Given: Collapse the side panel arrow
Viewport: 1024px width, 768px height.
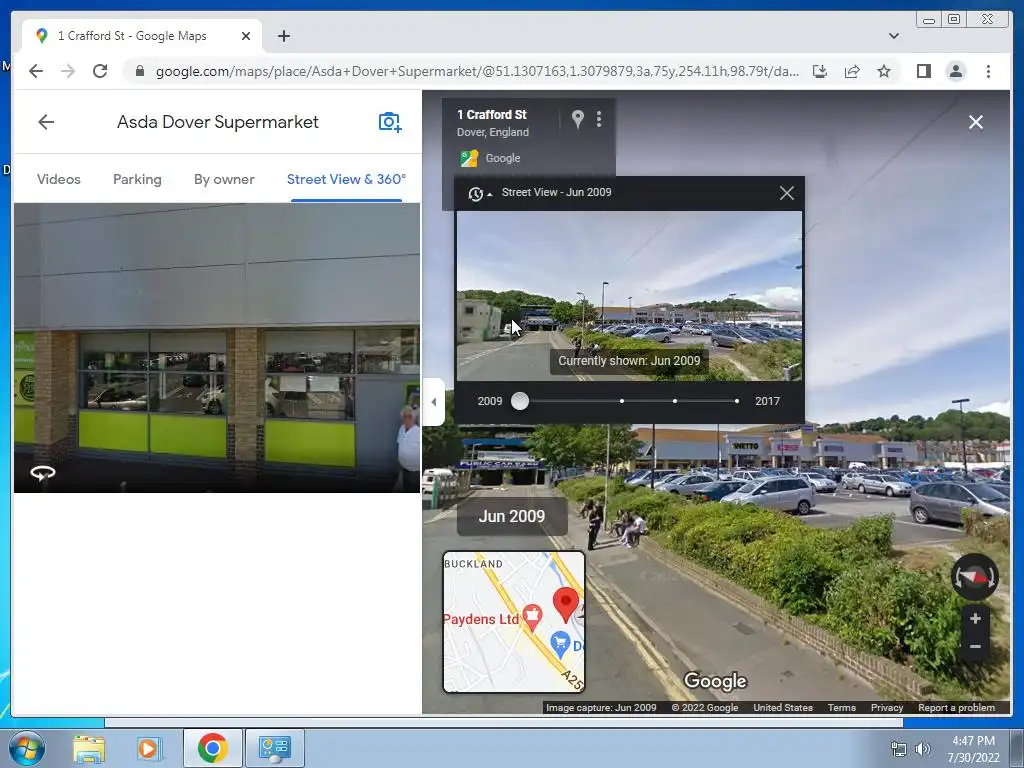Looking at the screenshot, I should click(434, 402).
